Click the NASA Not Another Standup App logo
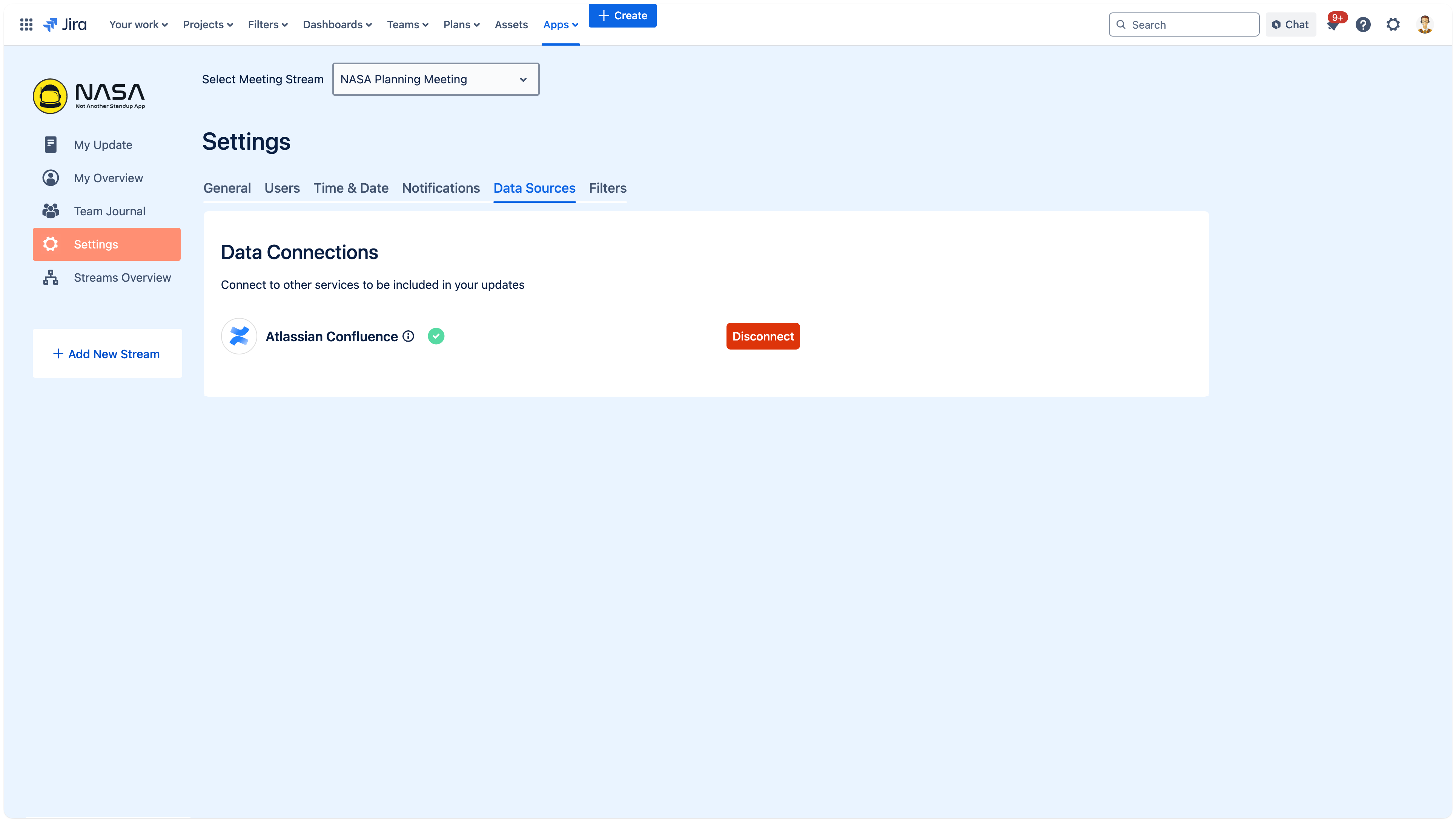This screenshot has width=1456, height=822. [89, 95]
